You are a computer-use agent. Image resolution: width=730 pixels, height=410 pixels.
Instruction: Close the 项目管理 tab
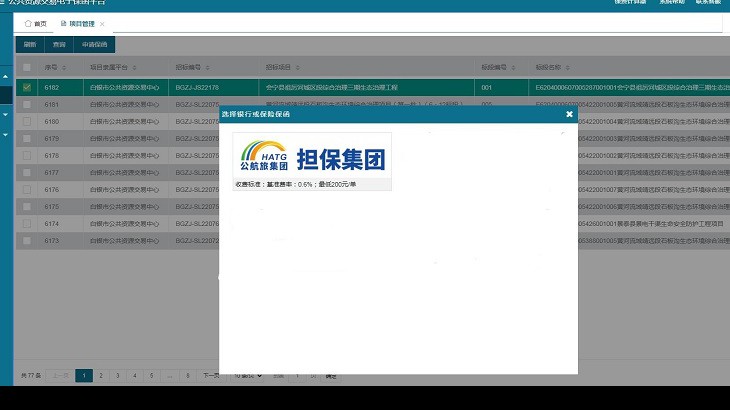102,24
